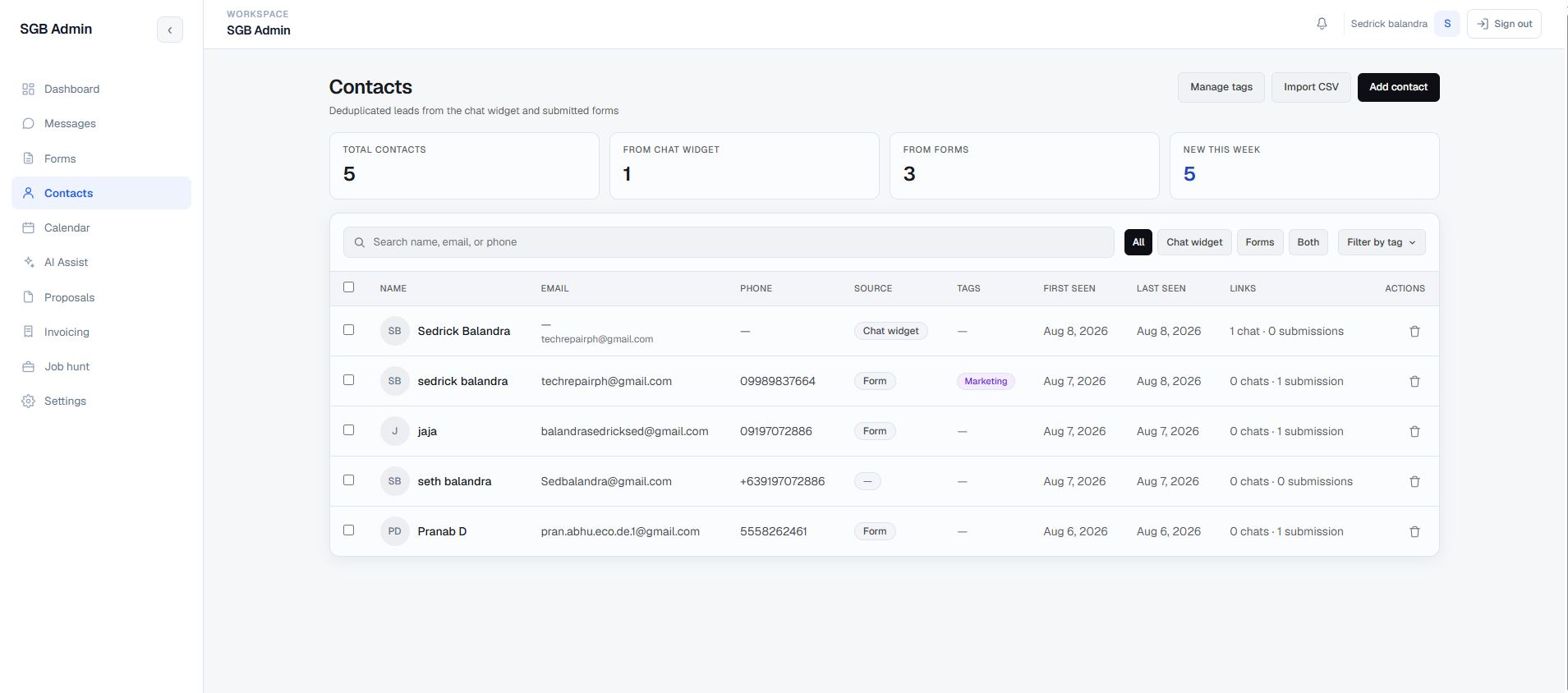Go to Messages page
The image size is (1568, 693).
click(101, 123)
